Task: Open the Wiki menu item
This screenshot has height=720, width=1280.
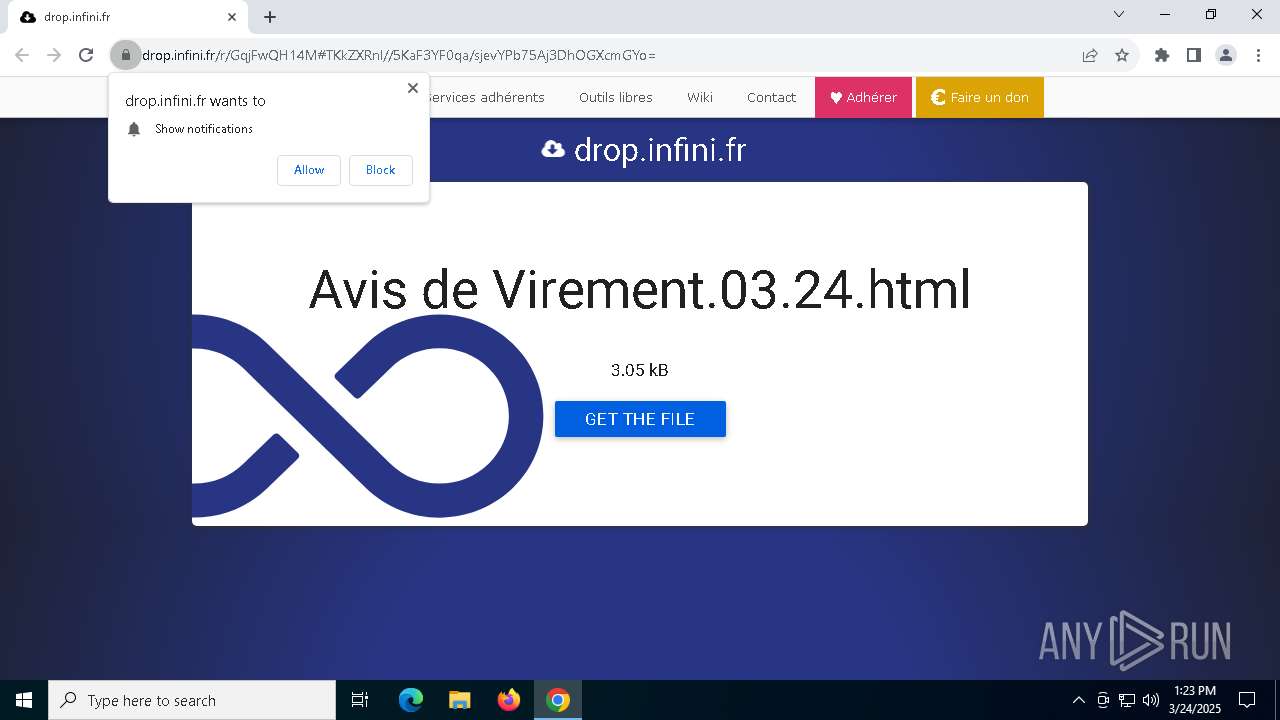Action: coord(700,97)
